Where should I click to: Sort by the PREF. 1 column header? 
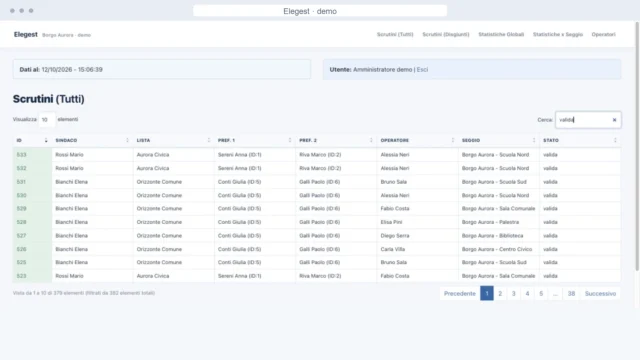[255, 140]
